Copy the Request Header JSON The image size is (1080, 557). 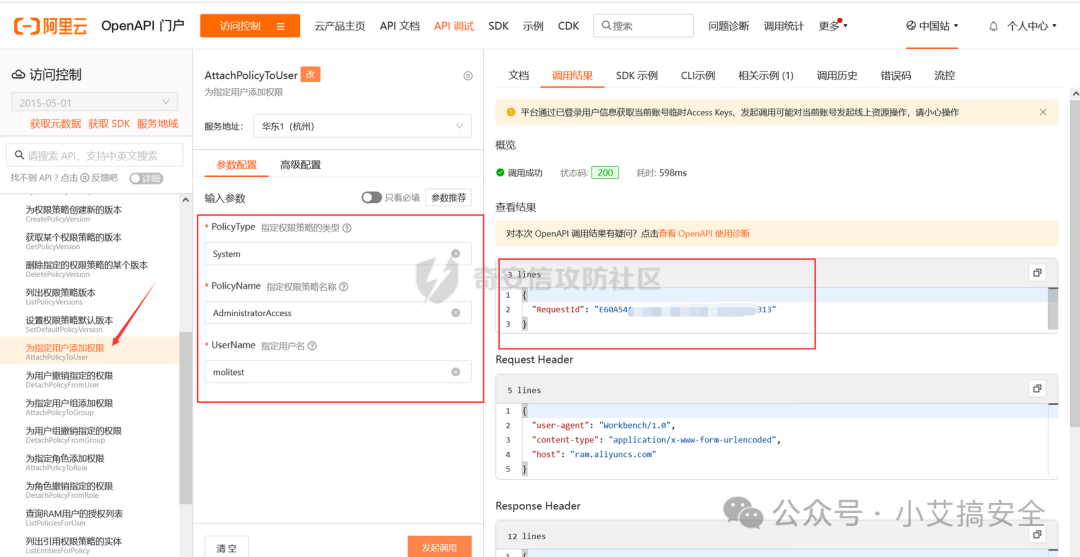click(x=1037, y=388)
